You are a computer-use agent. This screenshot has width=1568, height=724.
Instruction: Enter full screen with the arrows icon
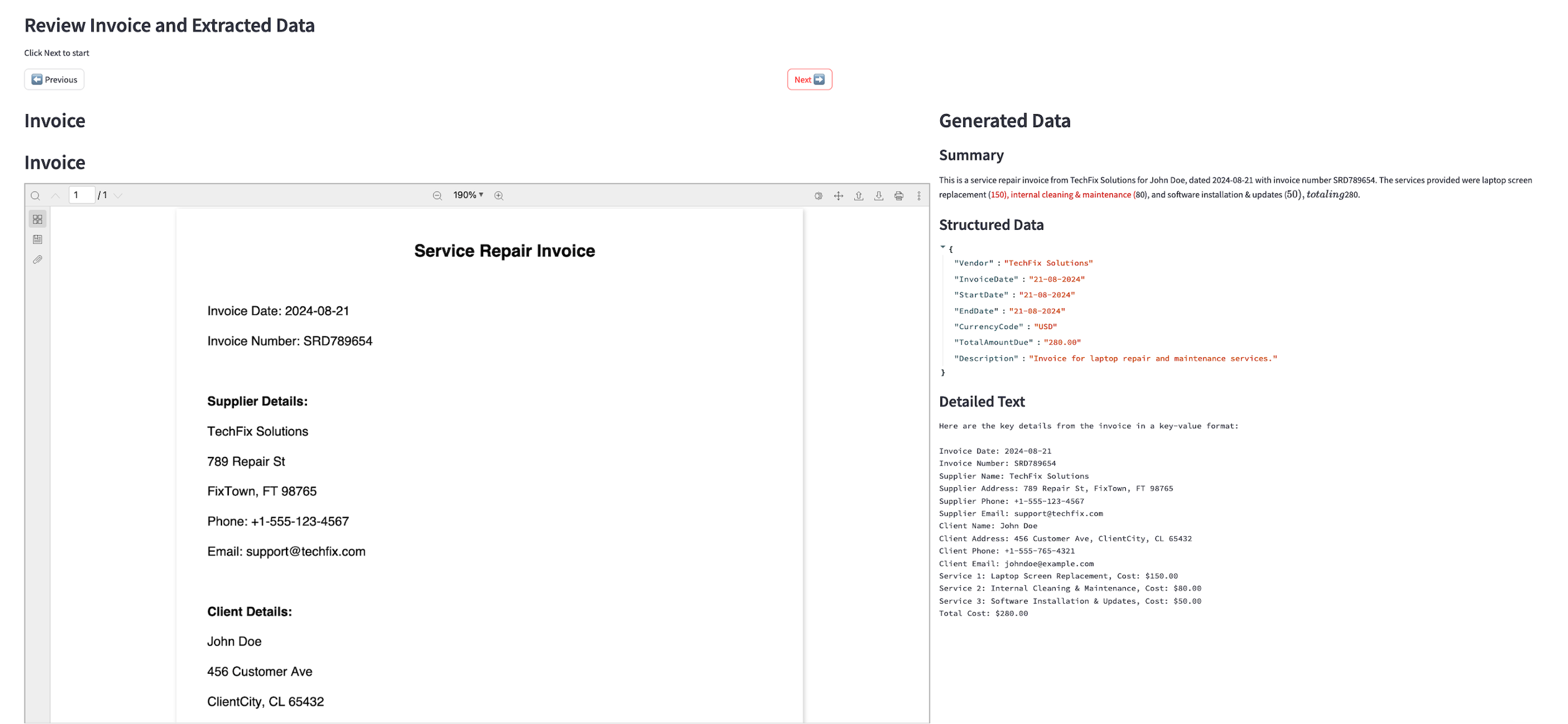(839, 195)
